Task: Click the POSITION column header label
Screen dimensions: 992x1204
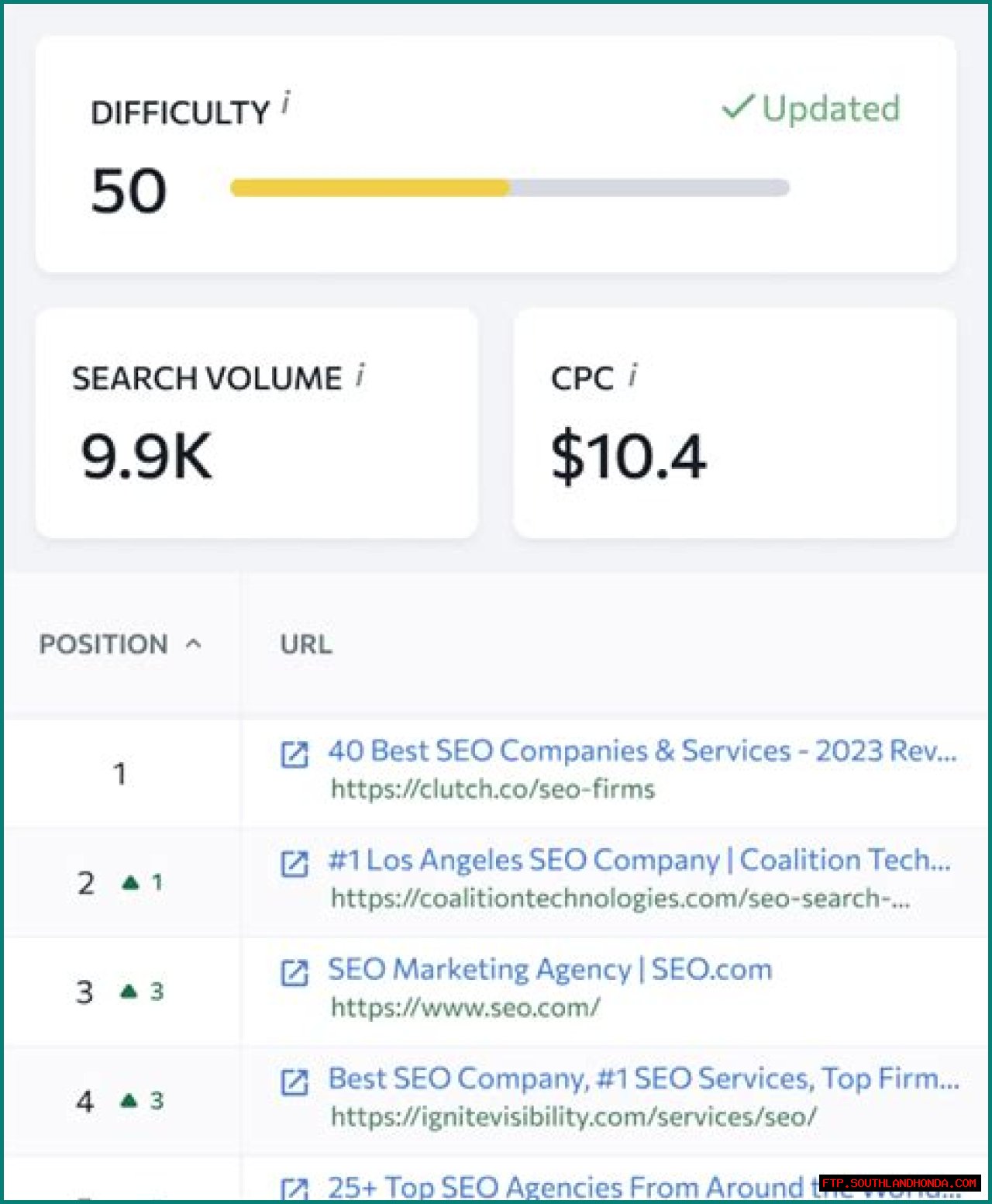Action: [x=104, y=644]
